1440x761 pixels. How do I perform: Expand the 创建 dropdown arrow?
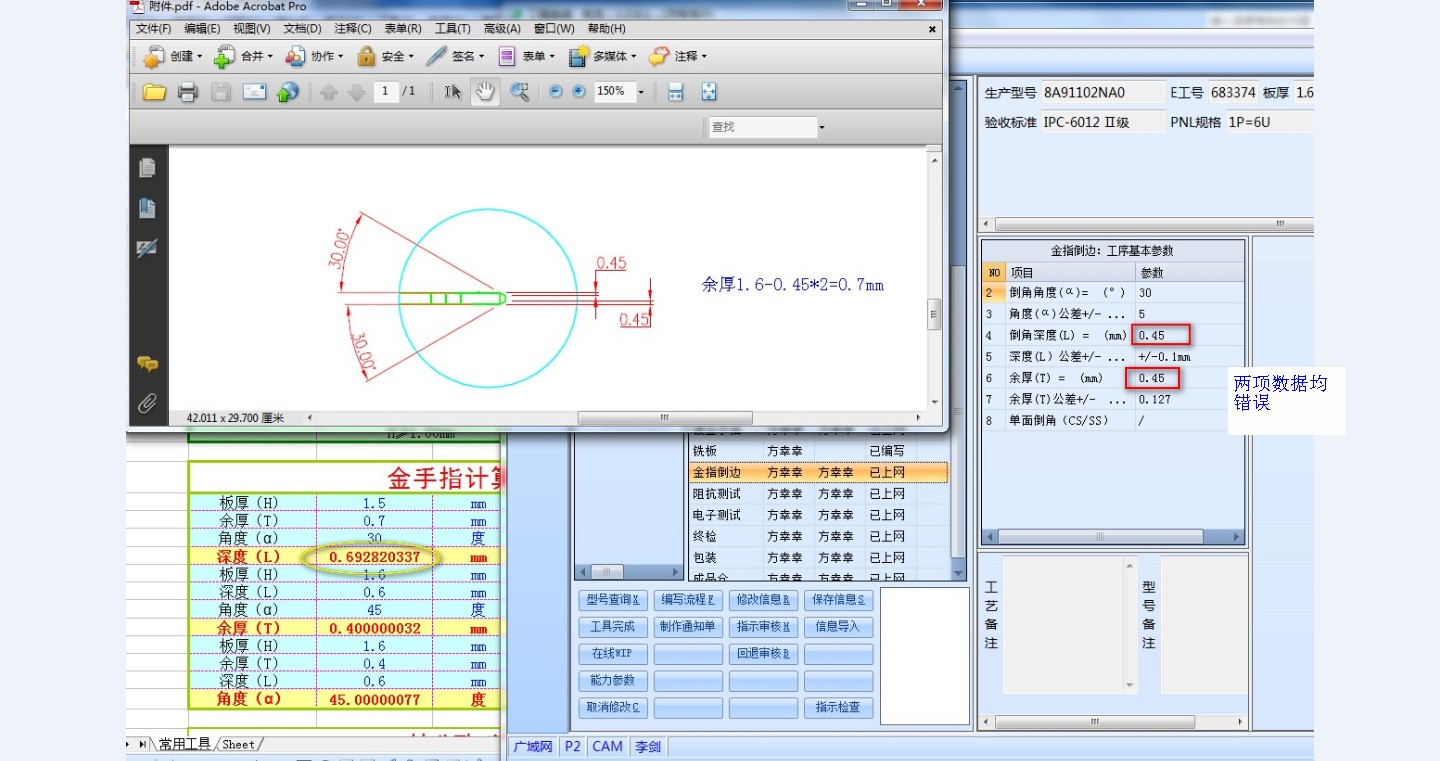[x=200, y=57]
